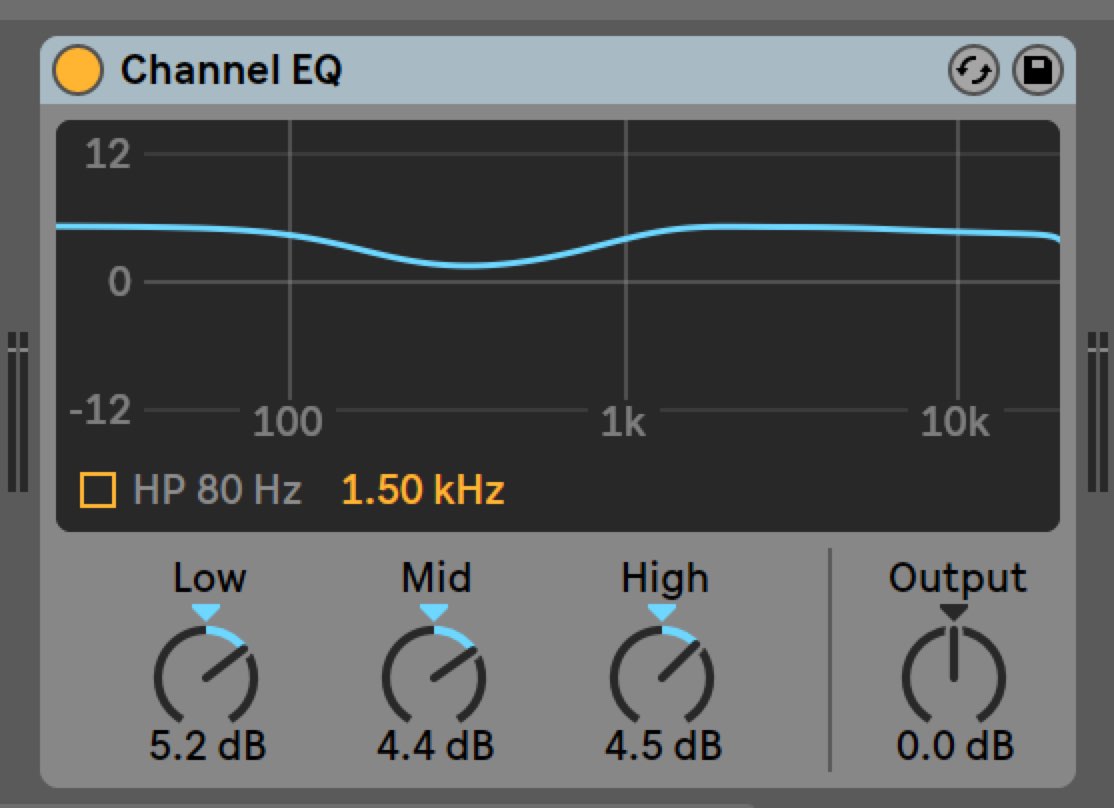This screenshot has height=808, width=1114.
Task: Enable the HP 80 Hz filter checkbox
Action: click(98, 490)
